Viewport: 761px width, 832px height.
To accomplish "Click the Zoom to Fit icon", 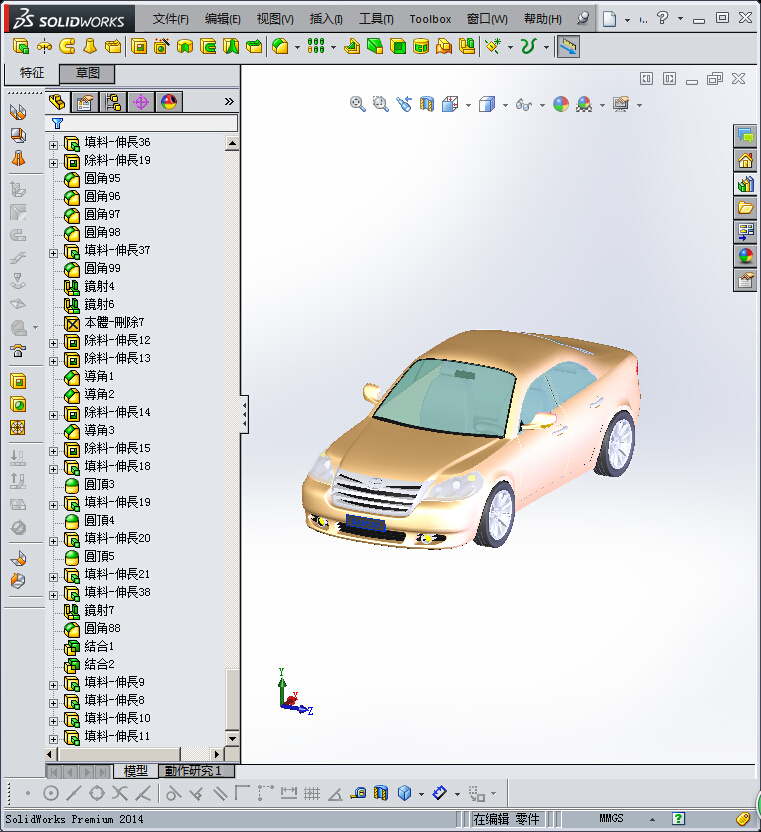I will pyautogui.click(x=358, y=104).
